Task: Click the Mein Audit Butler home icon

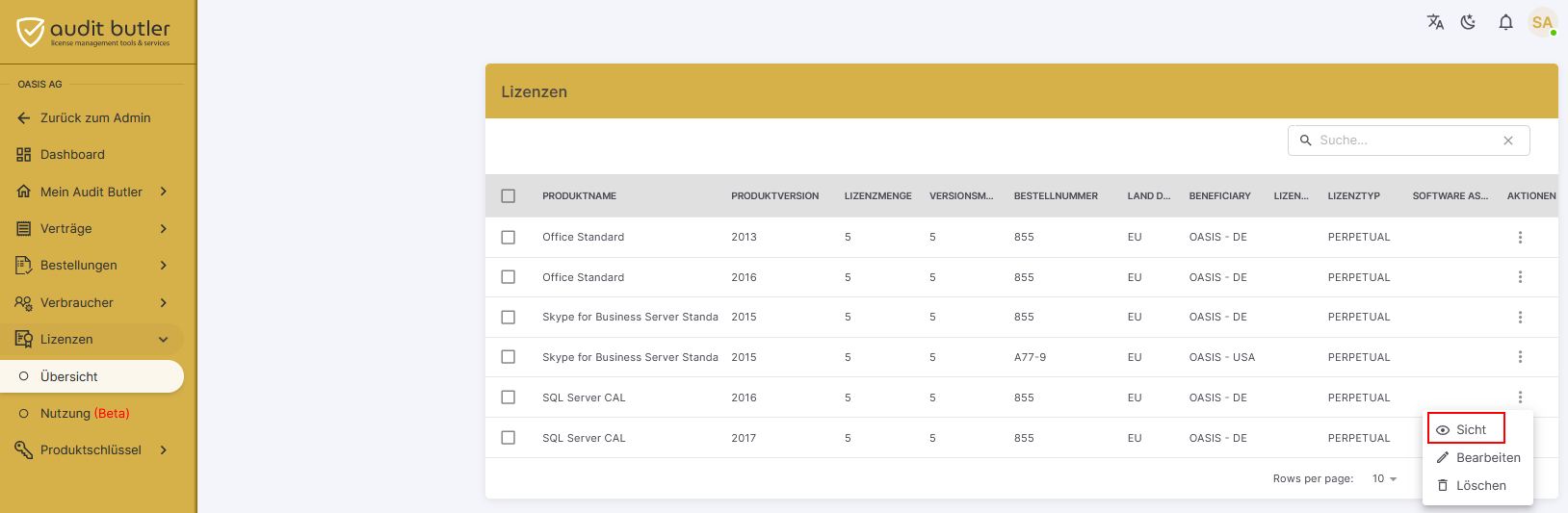Action: [24, 192]
